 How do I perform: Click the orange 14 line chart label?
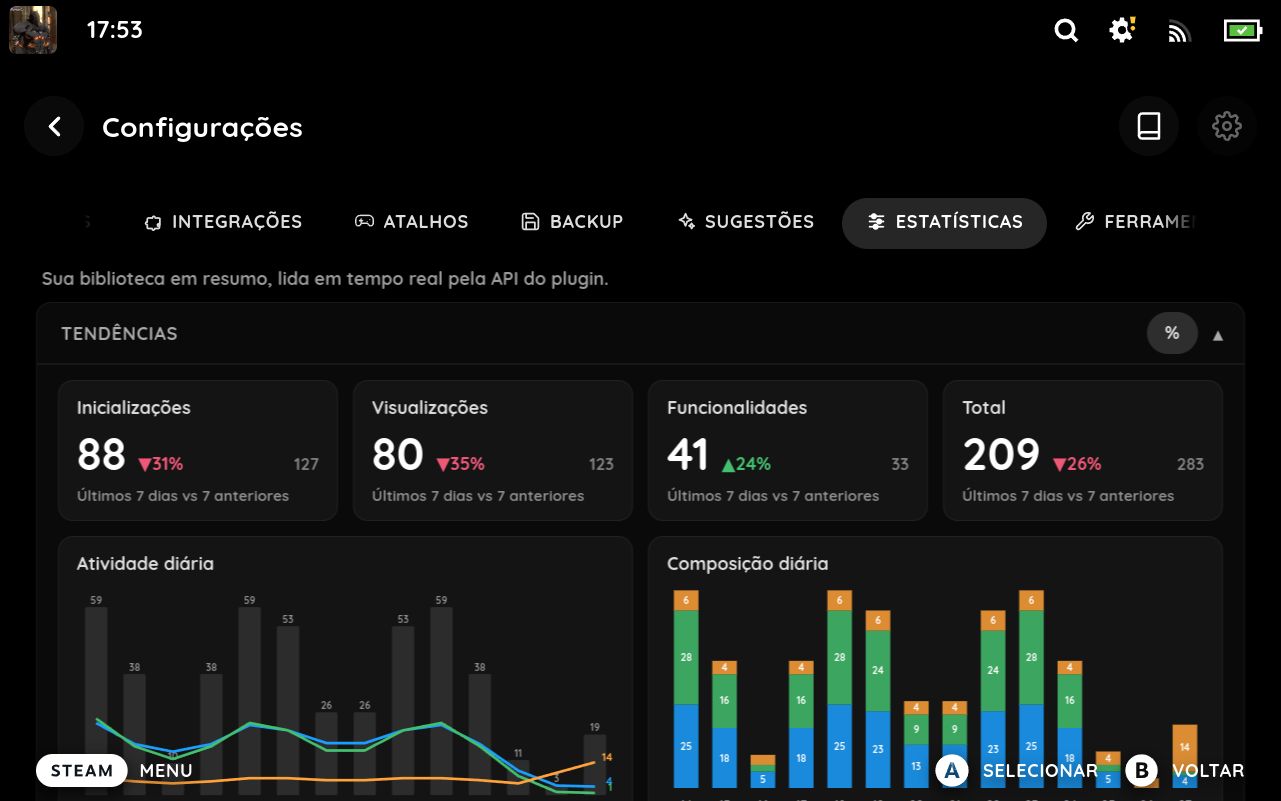607,757
